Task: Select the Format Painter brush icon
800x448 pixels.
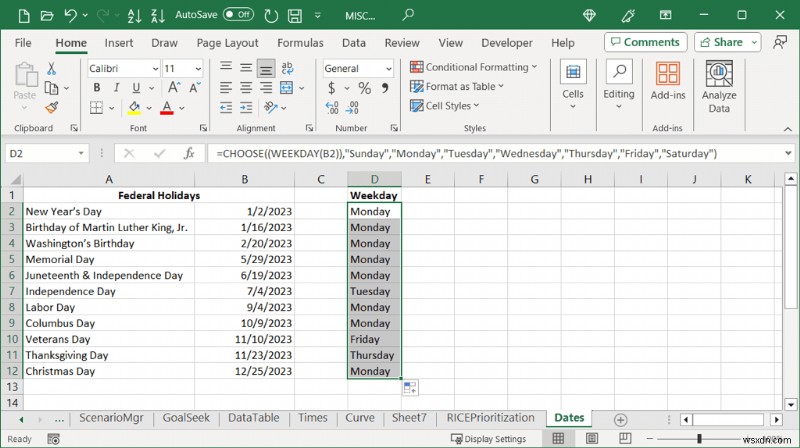Action: (x=52, y=108)
